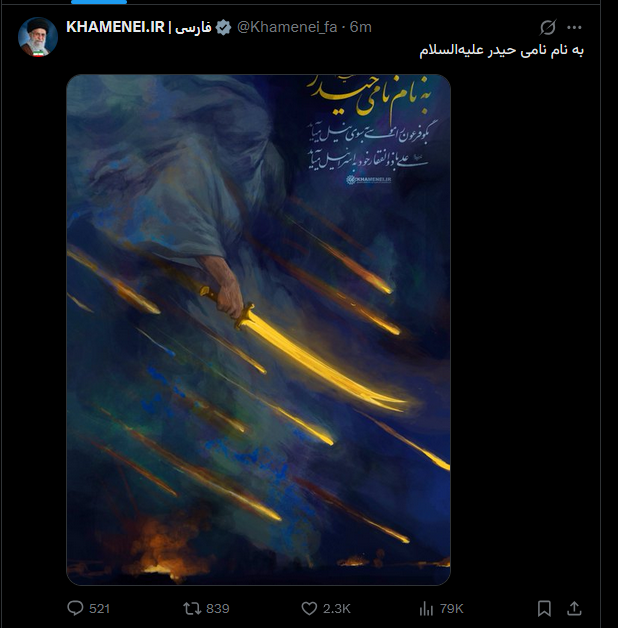Select the highlighted blue active tab
Image resolution: width=618 pixels, height=628 pixels.
coord(99,2)
